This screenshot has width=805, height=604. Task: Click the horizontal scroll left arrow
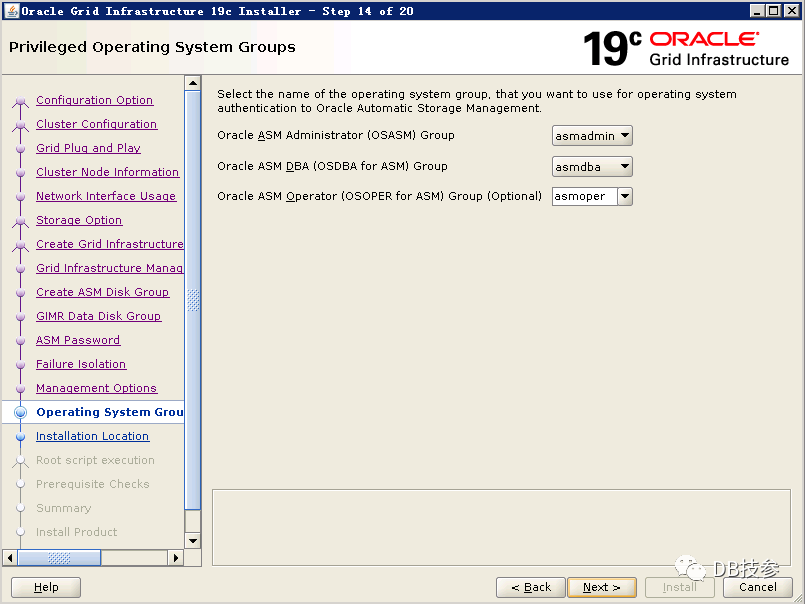click(x=10, y=558)
